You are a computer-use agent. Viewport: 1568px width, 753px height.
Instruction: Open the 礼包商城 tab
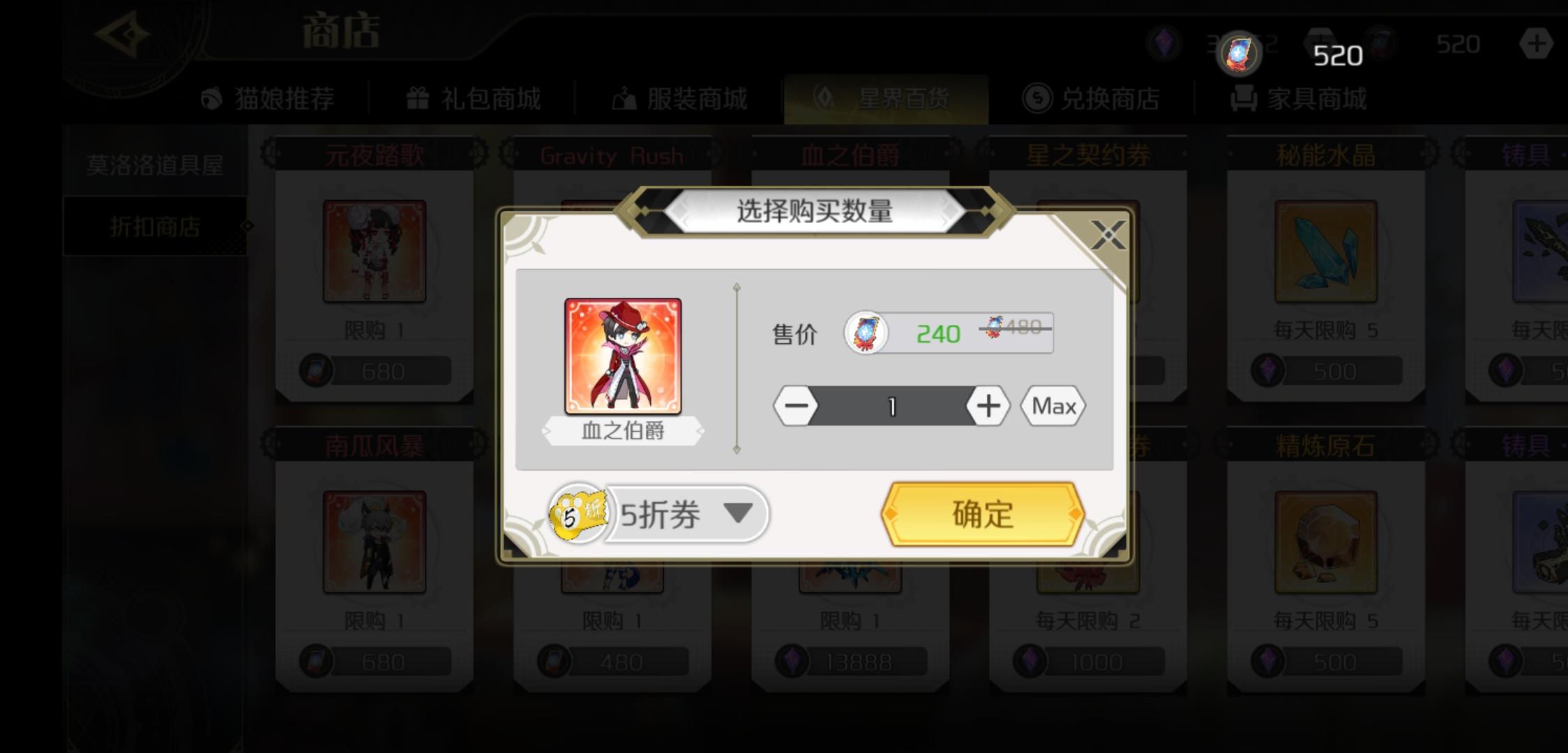[474, 98]
